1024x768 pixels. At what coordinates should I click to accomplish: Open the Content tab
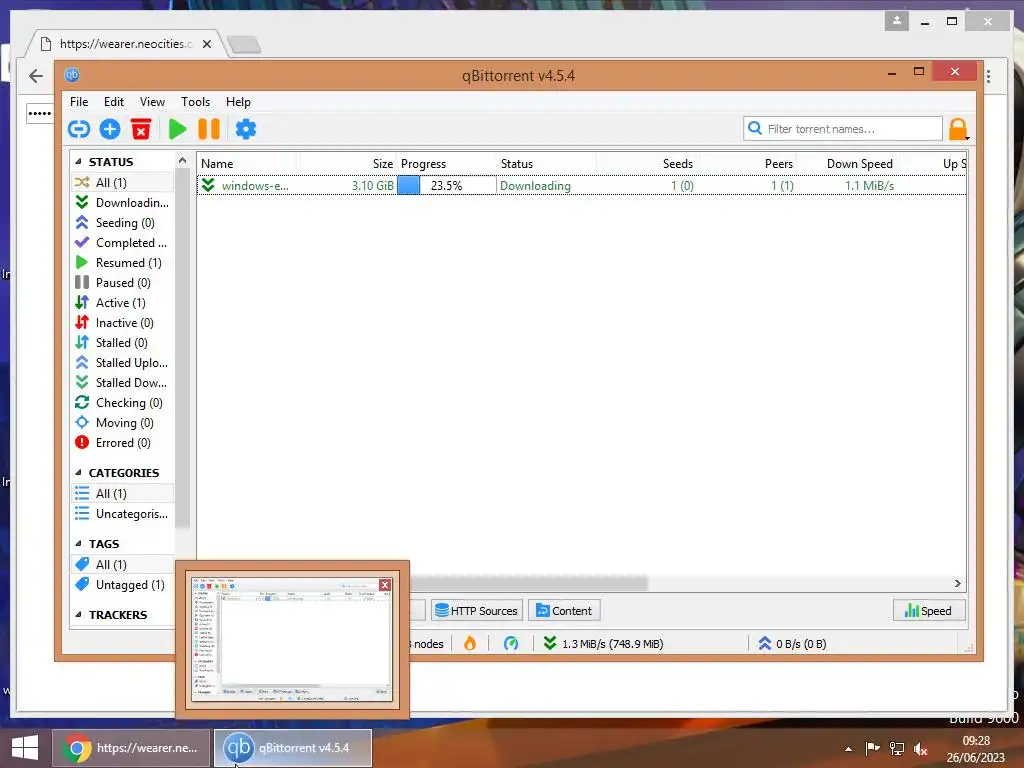pos(564,611)
